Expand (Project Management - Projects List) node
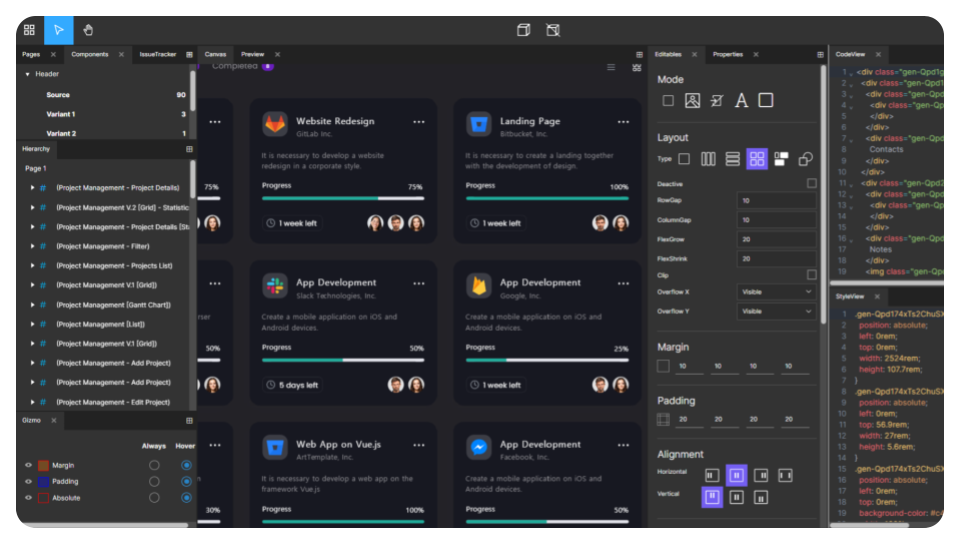The image size is (960, 540). [x=32, y=266]
